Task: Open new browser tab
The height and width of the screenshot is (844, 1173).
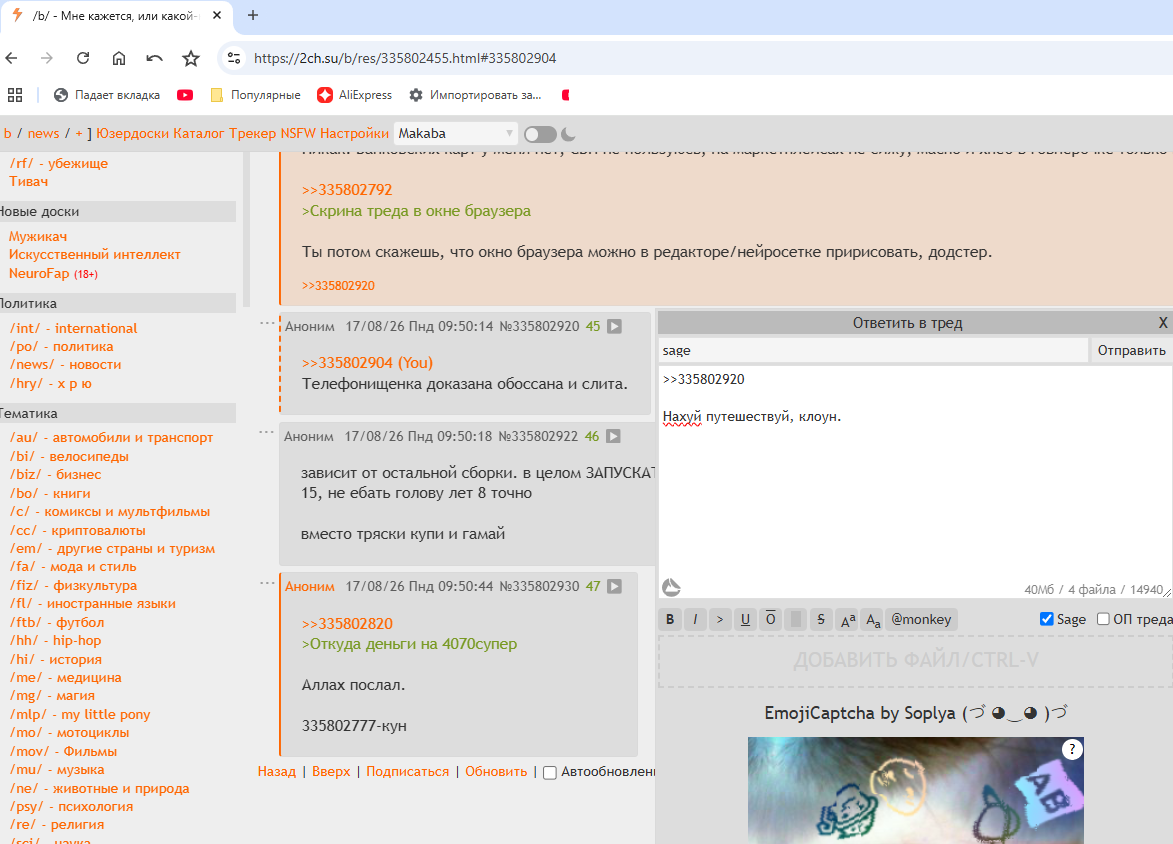Action: (253, 15)
